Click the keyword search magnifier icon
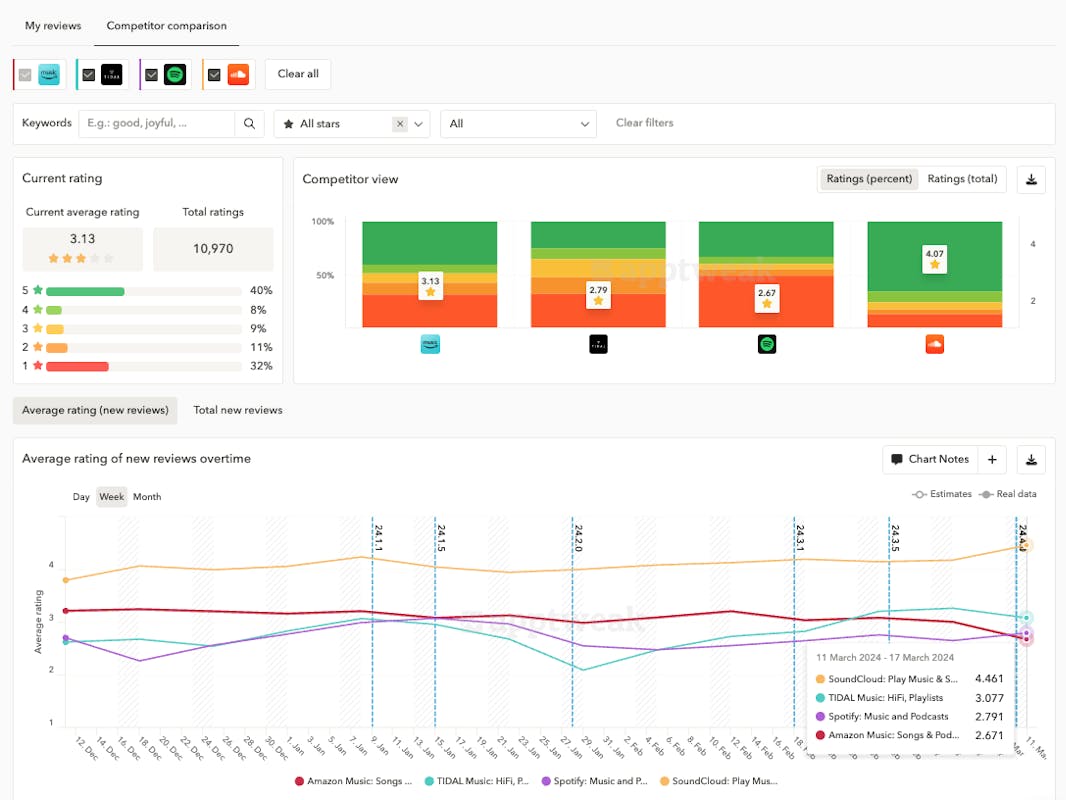Screen dimensions: 1066x800 [249, 124]
